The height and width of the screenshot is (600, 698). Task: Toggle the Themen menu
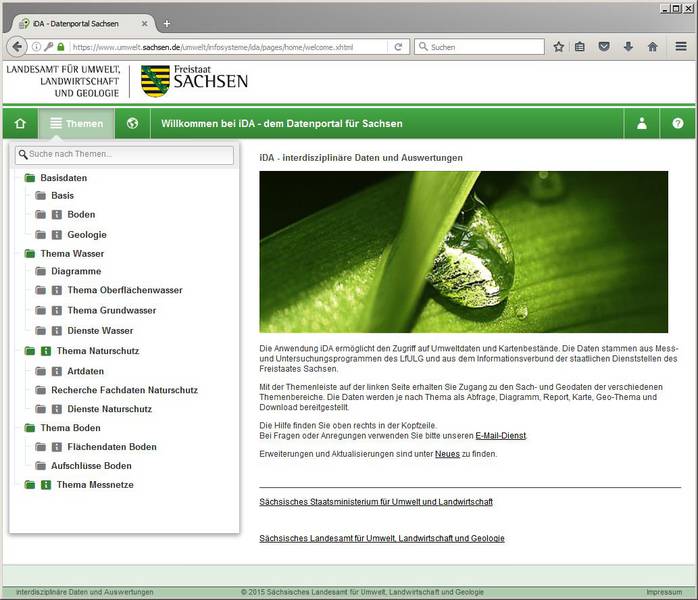click(x=76, y=124)
